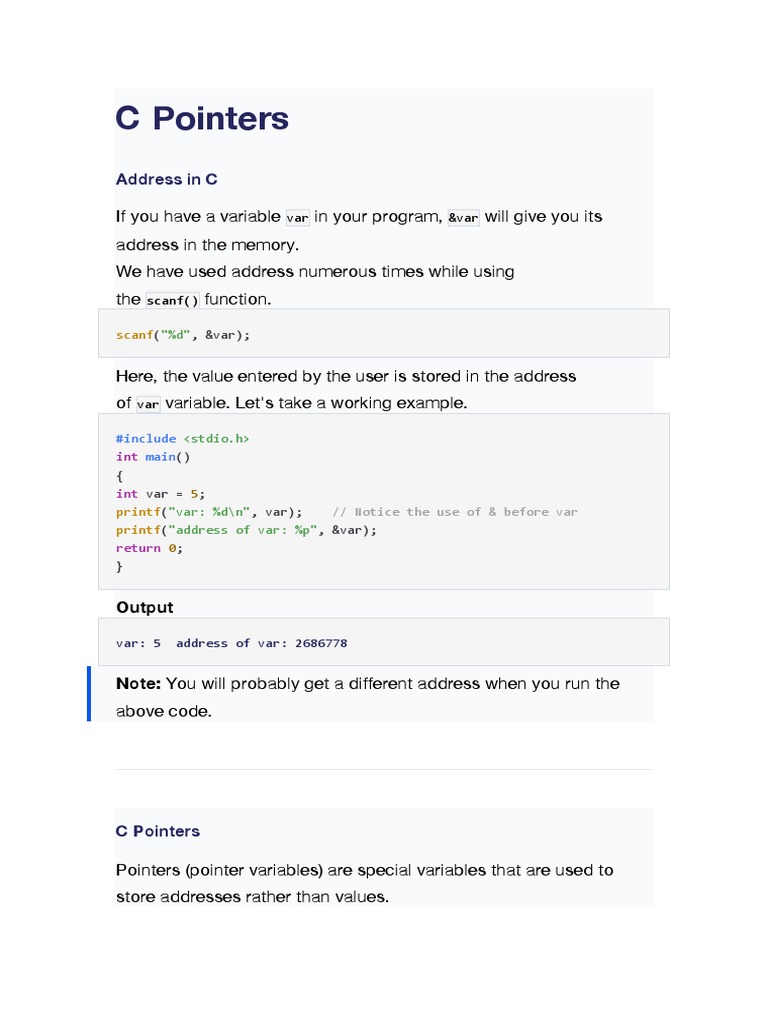Click the horizontal divider line above the second section

coord(384,769)
